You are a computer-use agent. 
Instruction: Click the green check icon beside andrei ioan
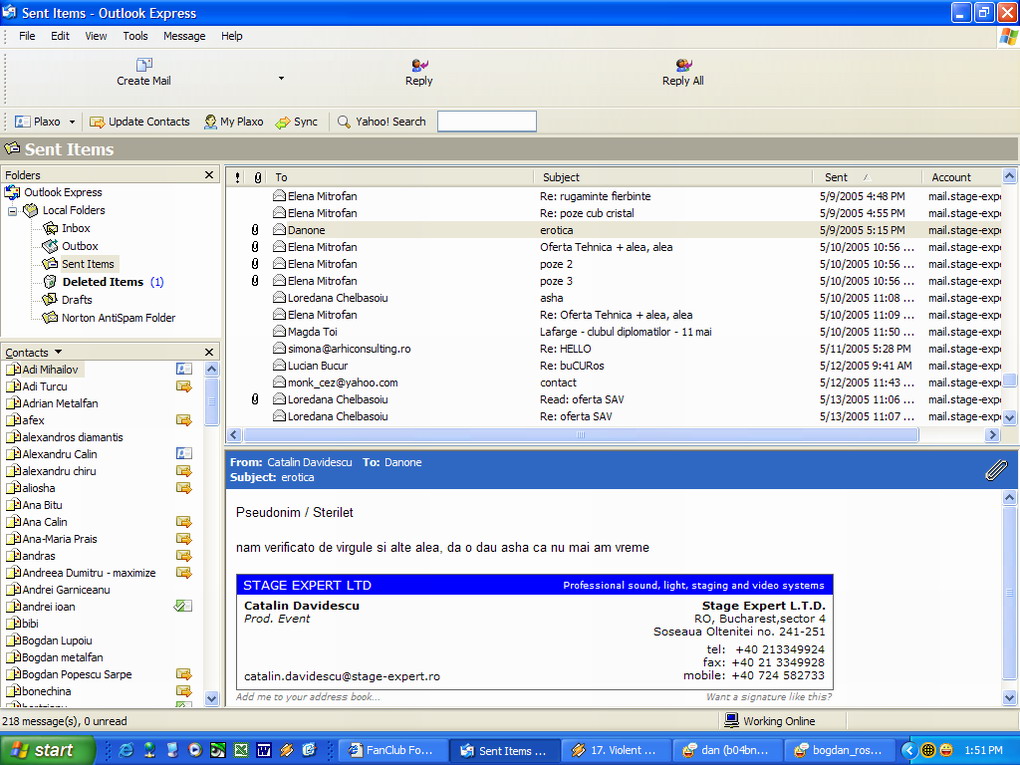pos(183,606)
